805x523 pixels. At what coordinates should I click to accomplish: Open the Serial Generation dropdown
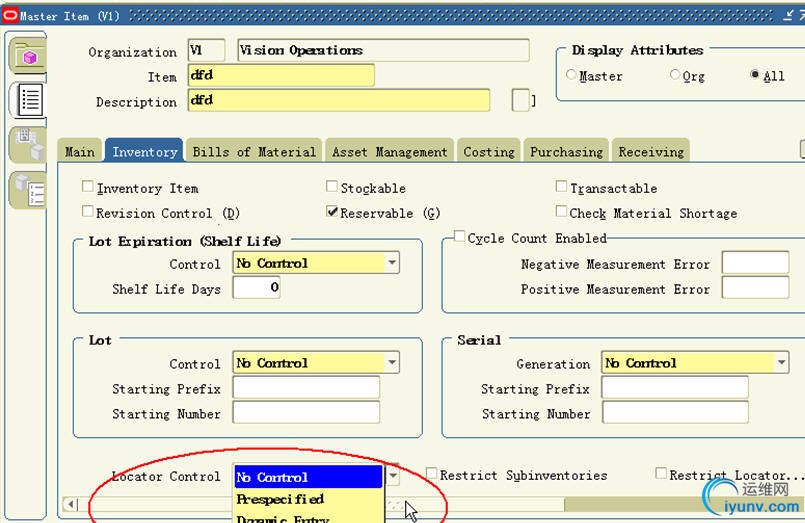pos(781,362)
